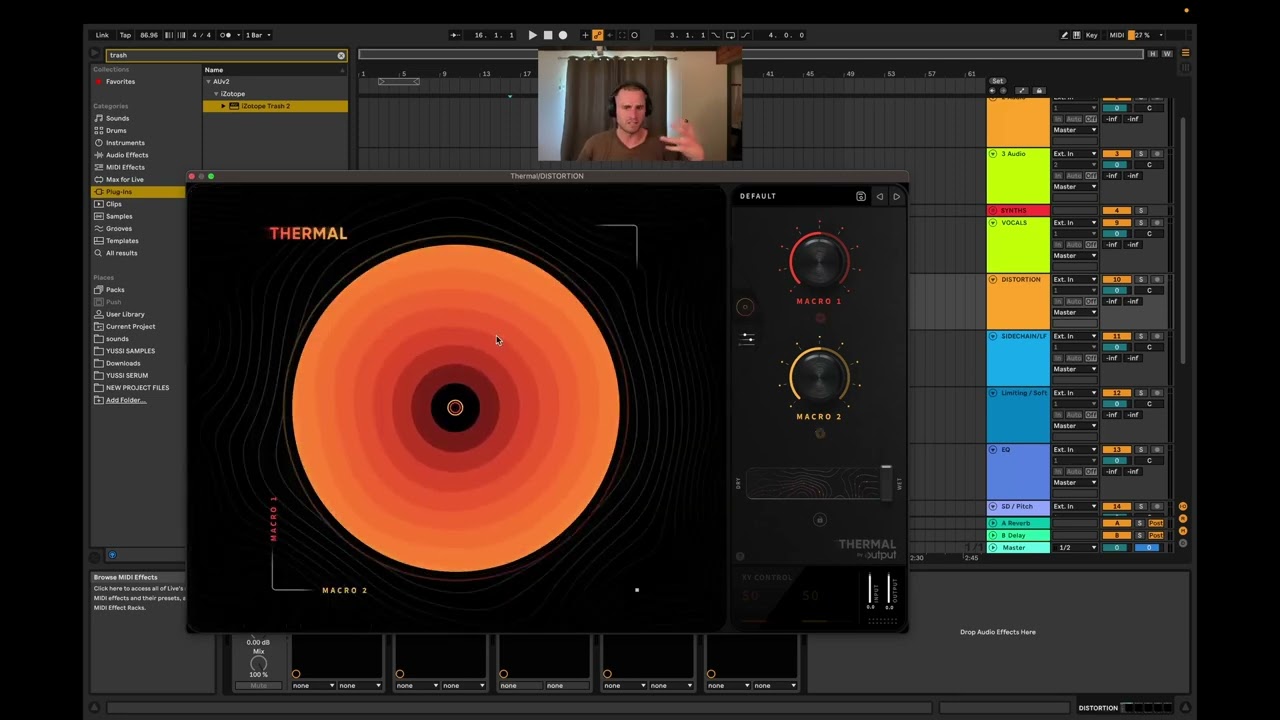Select the Plug-Ins browser category
Screen dimensions: 1280x720
(x=119, y=192)
